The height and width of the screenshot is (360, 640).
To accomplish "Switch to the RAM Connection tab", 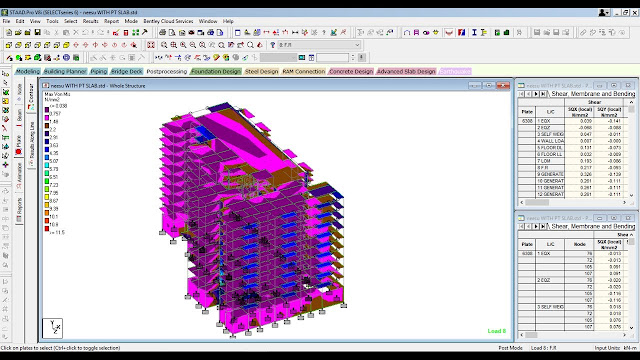I will coord(304,71).
